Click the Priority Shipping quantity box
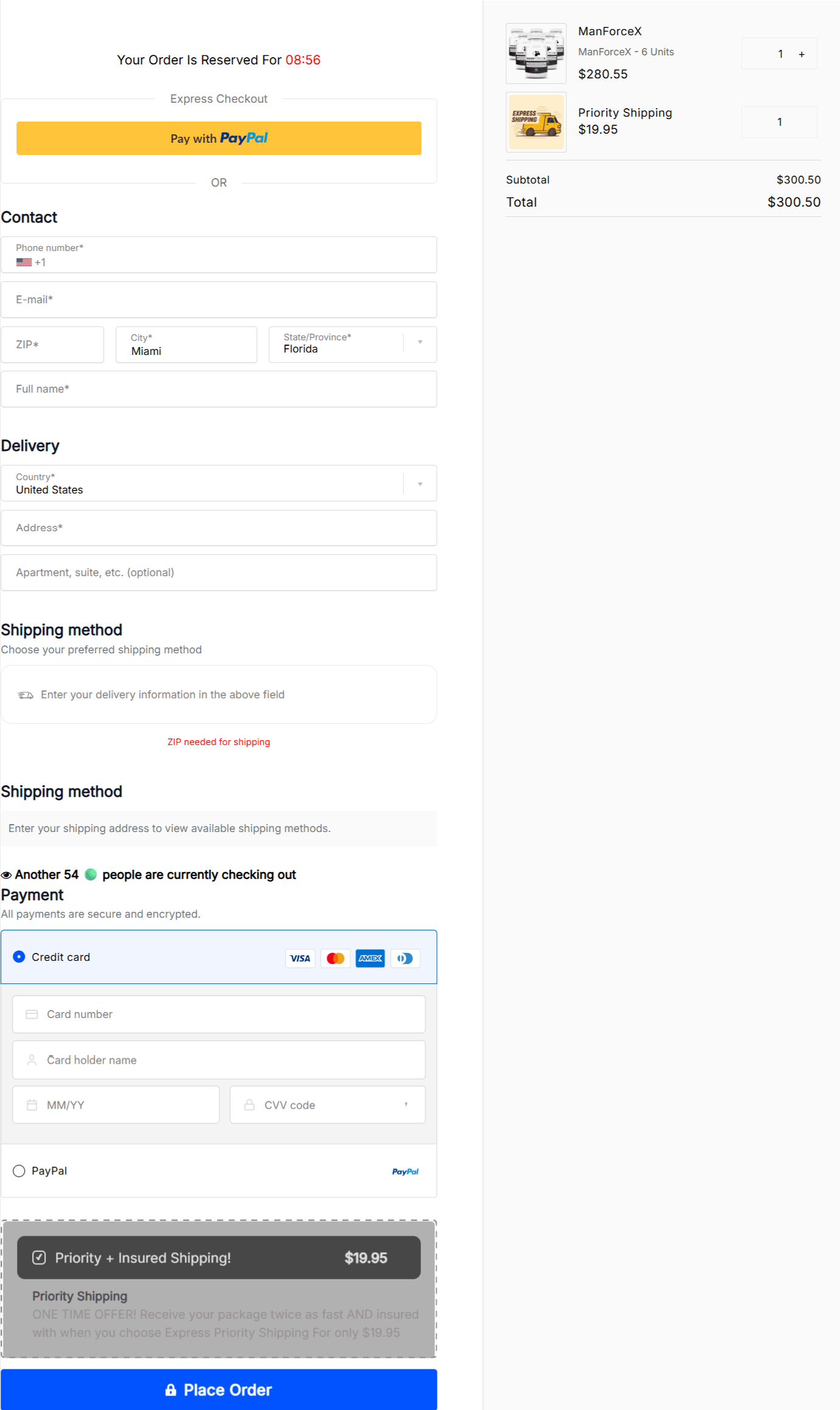Image resolution: width=840 pixels, height=1410 pixels. click(779, 122)
